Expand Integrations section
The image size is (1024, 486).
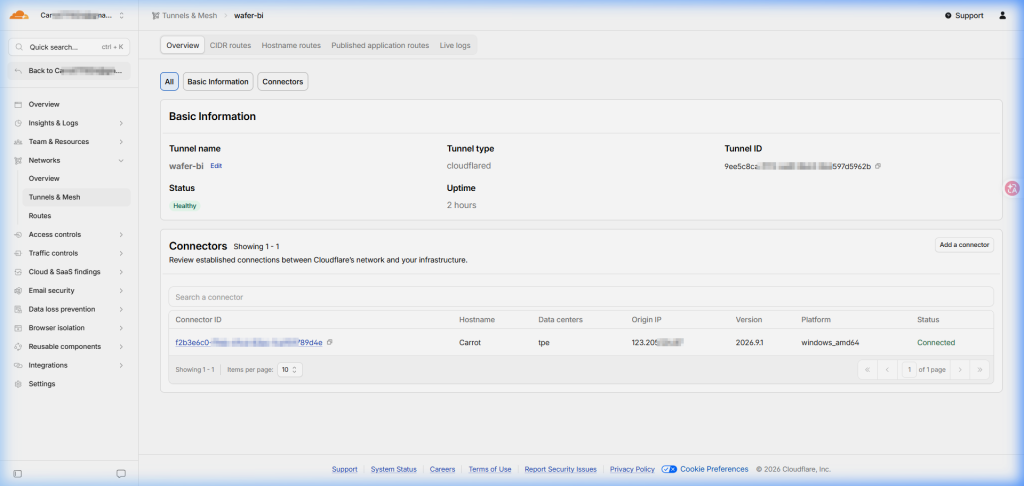(121, 365)
